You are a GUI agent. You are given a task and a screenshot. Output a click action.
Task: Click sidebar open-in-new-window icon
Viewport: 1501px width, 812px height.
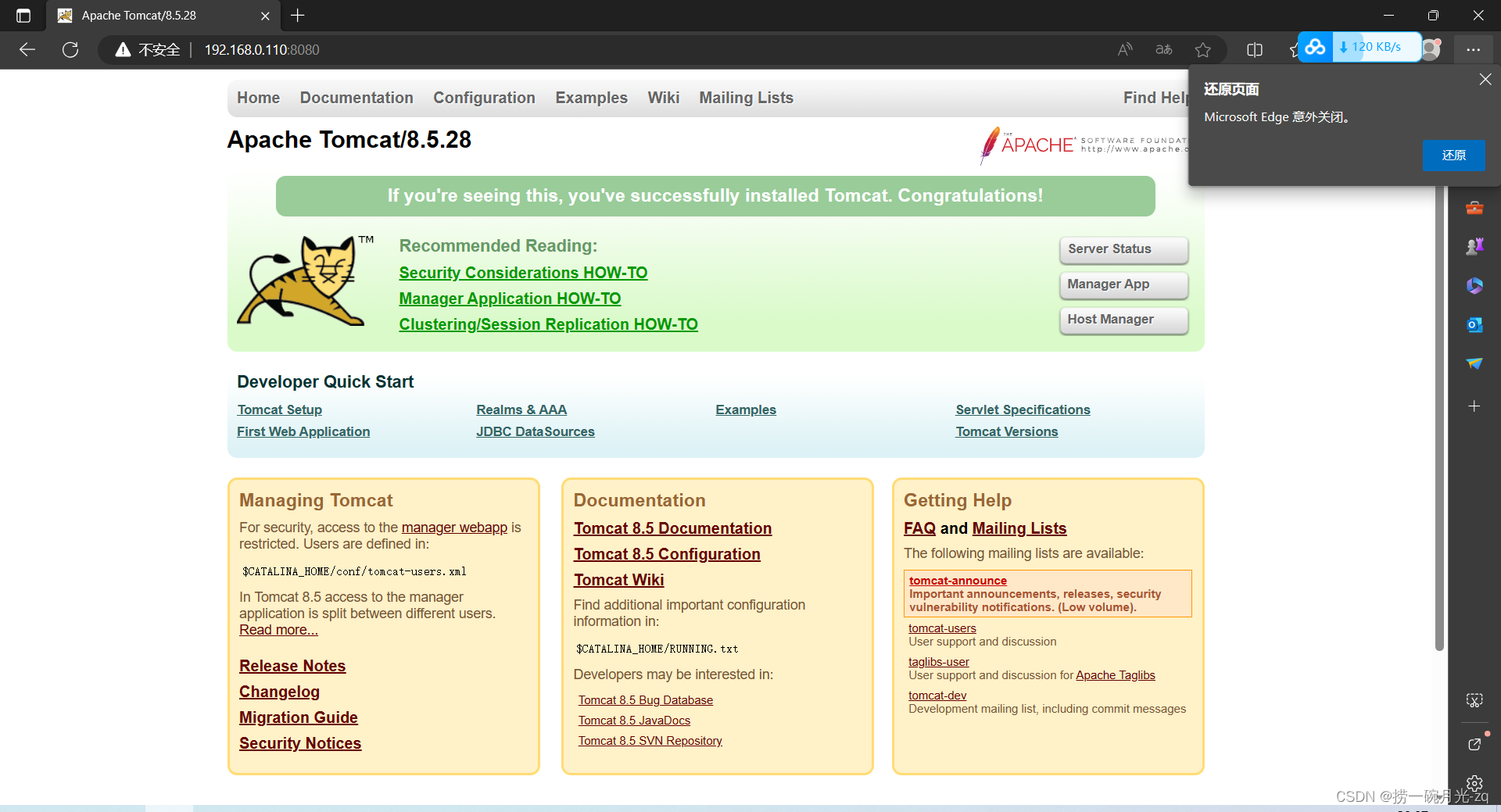pyautogui.click(x=1474, y=744)
